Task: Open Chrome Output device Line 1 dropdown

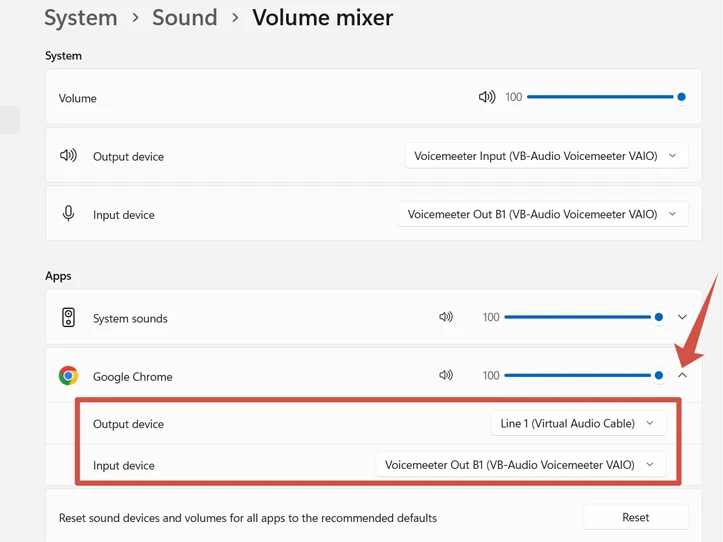Action: click(x=578, y=424)
